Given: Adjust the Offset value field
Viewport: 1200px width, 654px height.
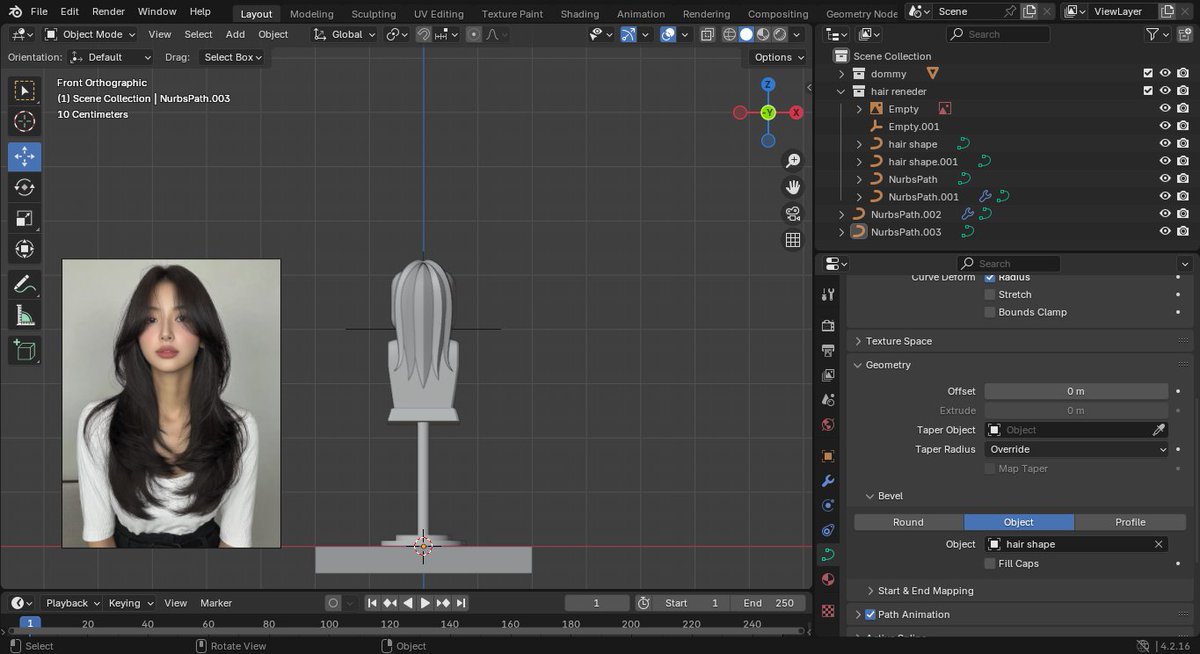Looking at the screenshot, I should [x=1076, y=391].
